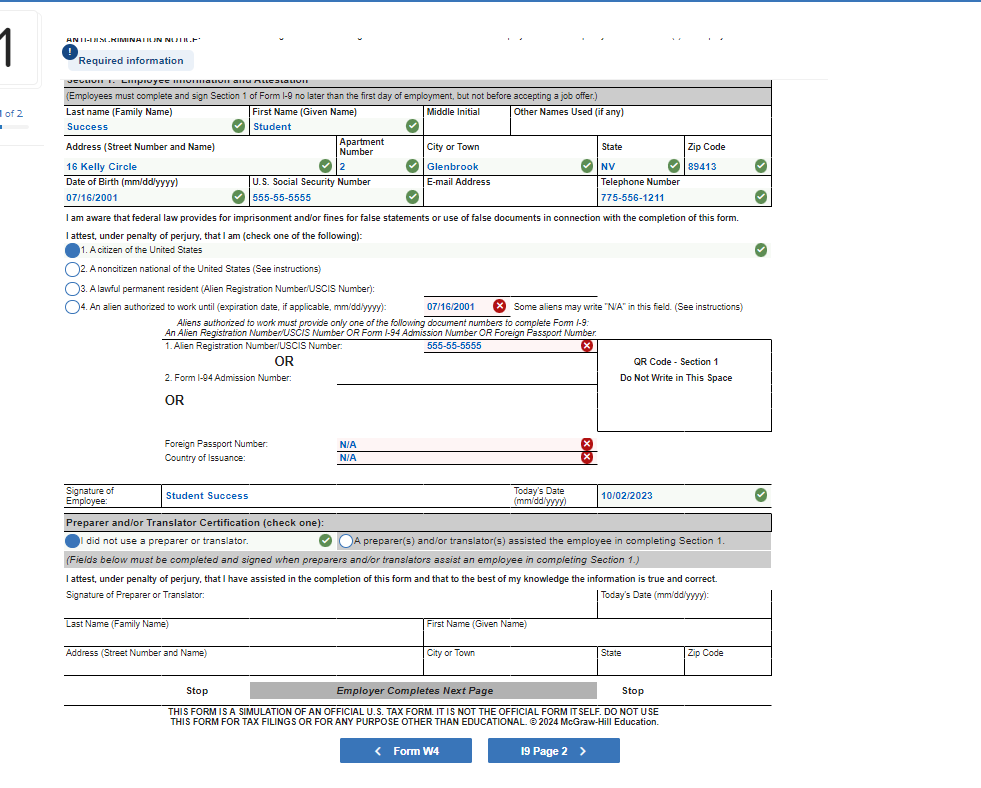981x788 pixels.
Task: Click the 'QR Code - Section 1' text
Action: [x=676, y=361]
